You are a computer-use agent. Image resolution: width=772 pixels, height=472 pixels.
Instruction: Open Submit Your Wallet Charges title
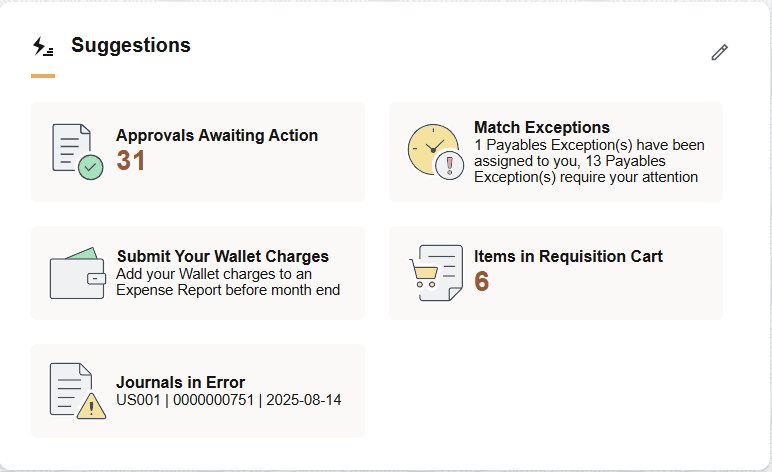223,256
